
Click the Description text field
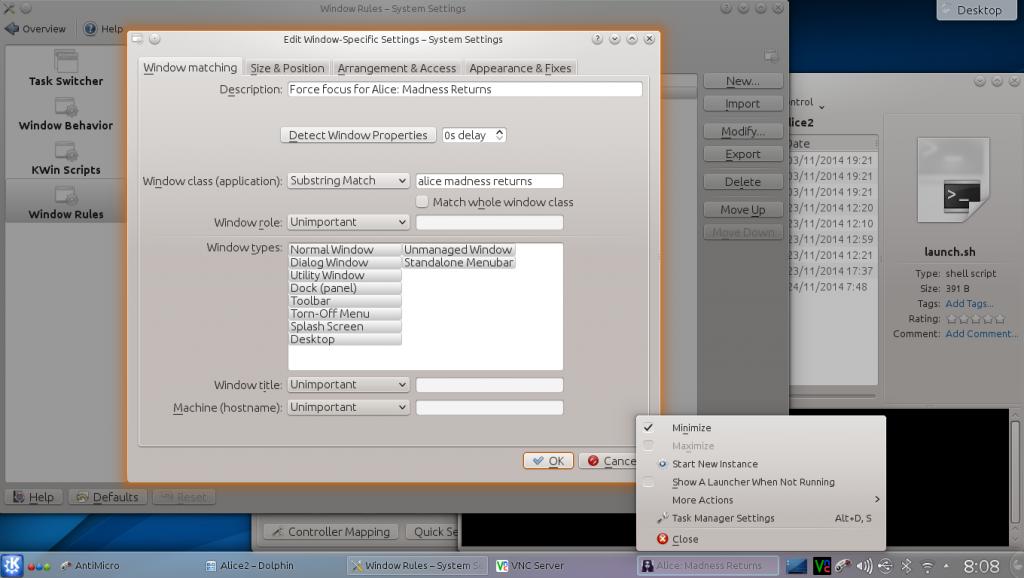464,89
